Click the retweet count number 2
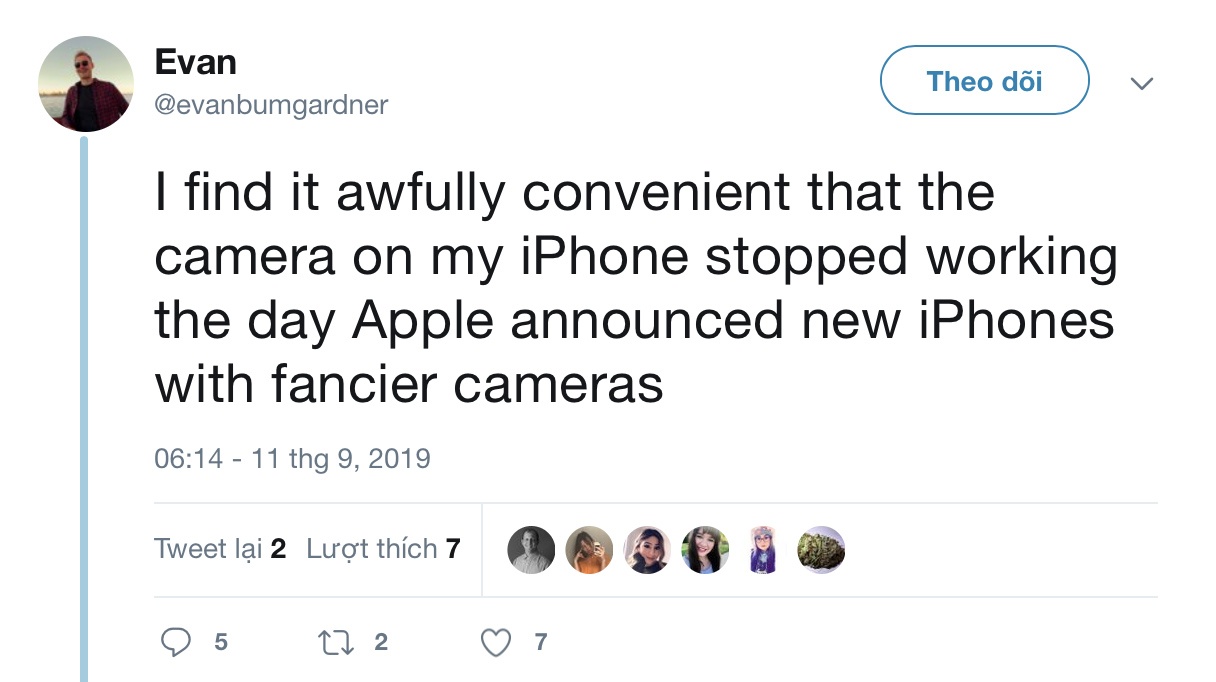 (380, 643)
